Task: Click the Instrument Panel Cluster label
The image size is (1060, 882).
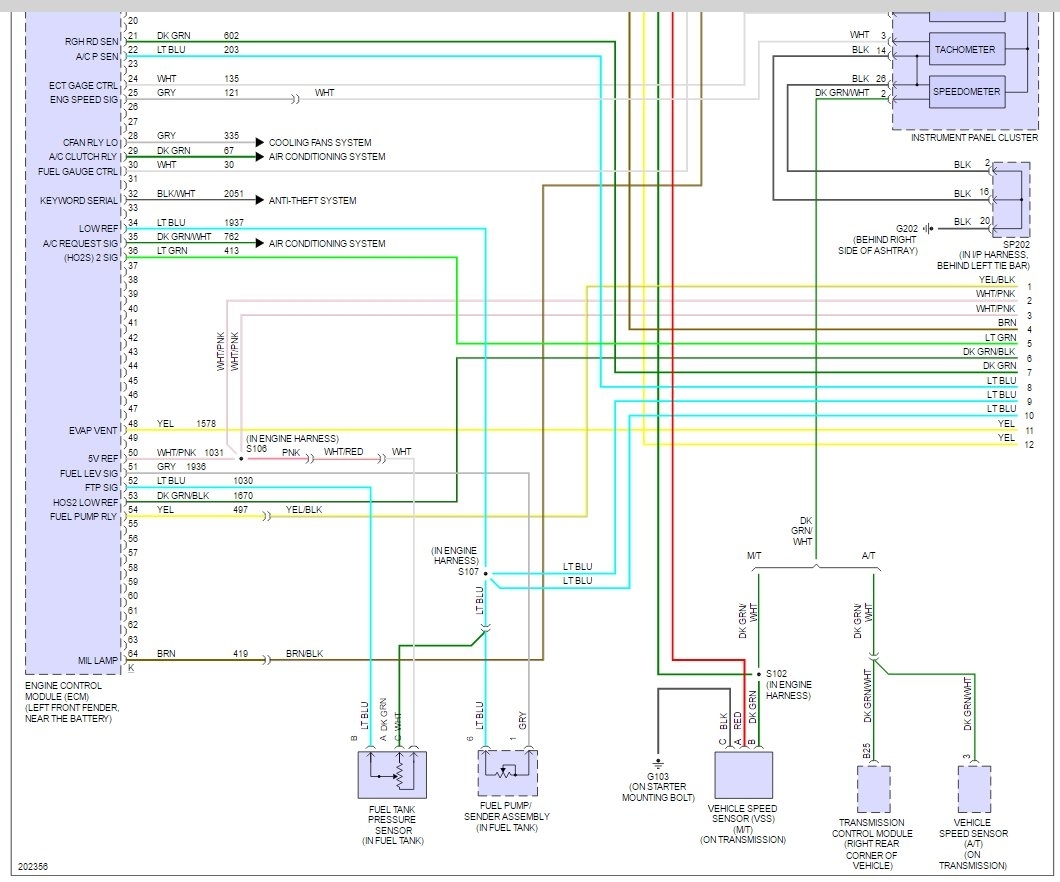Action: pos(974,137)
